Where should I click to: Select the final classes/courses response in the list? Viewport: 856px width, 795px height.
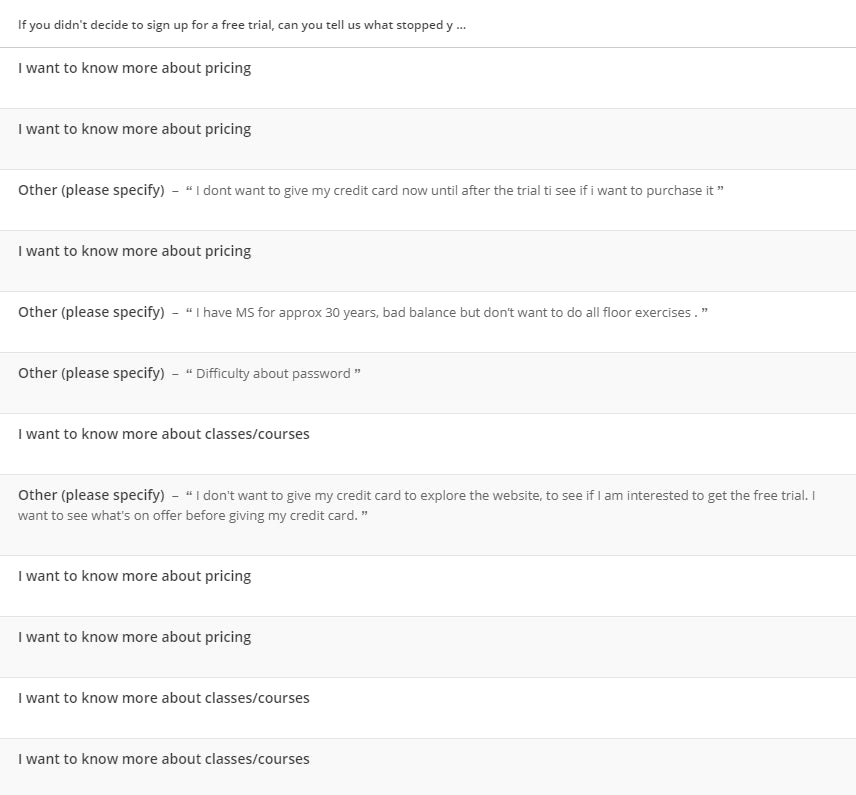[x=163, y=759]
